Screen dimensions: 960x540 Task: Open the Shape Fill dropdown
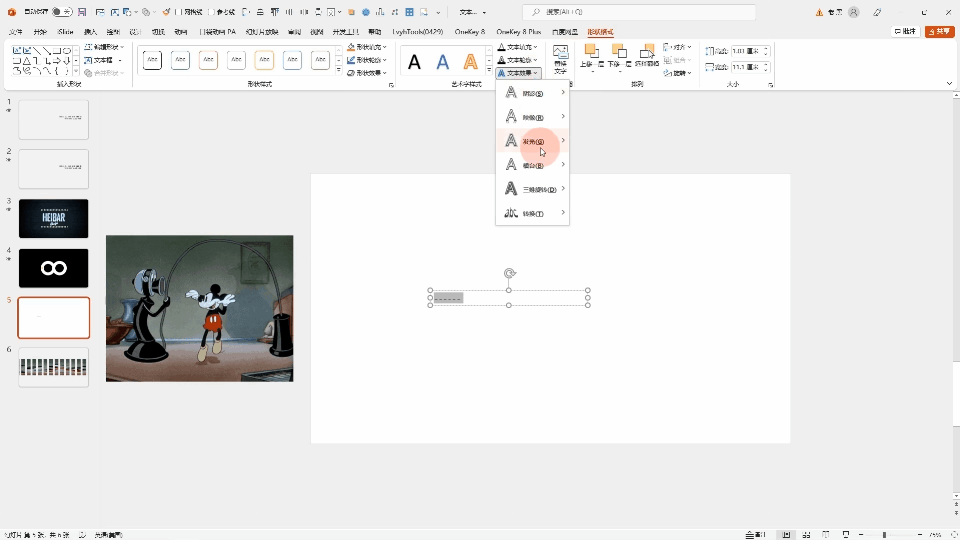pyautogui.click(x=367, y=47)
